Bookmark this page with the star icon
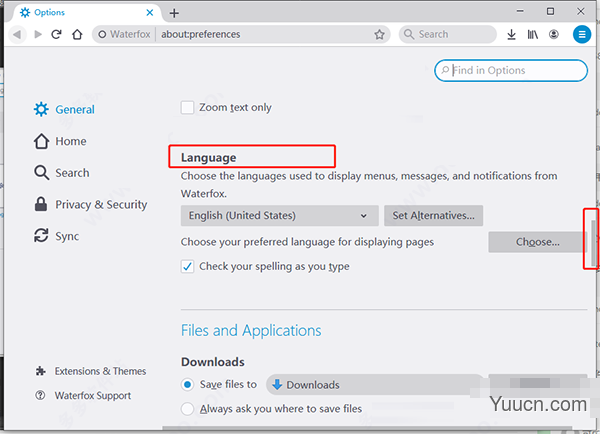Image resolution: width=600 pixels, height=434 pixels. (x=379, y=34)
